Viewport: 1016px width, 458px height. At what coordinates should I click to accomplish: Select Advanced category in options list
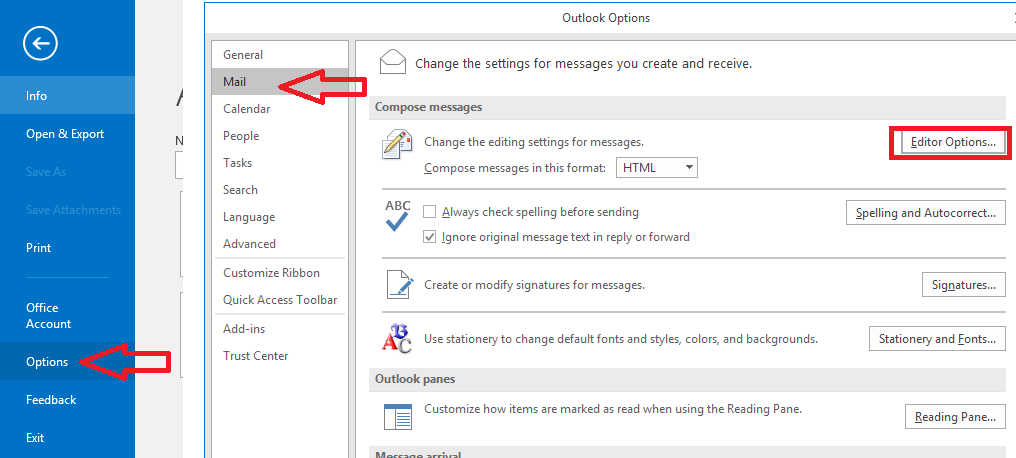[x=280, y=244]
